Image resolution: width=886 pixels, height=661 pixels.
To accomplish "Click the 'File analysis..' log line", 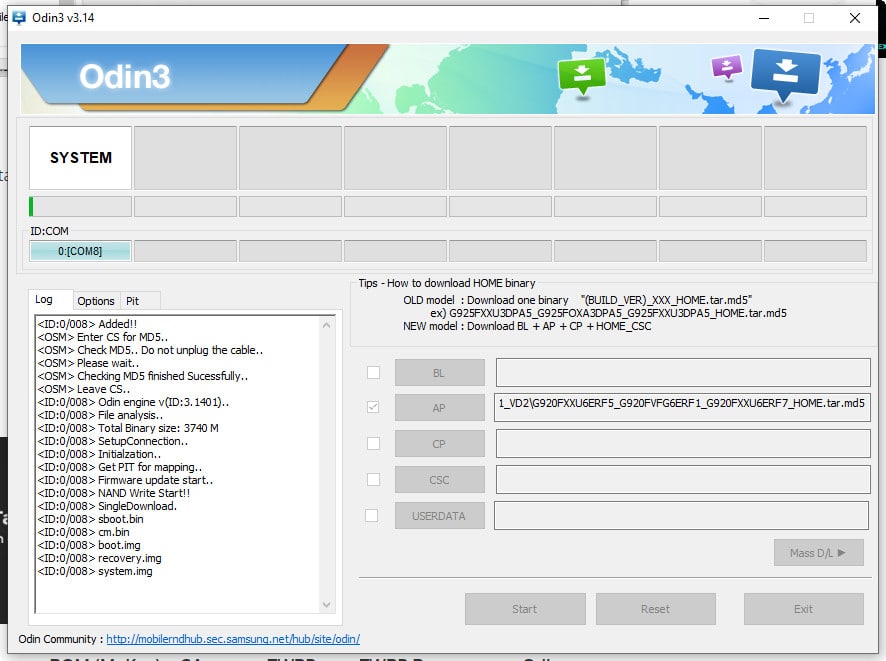I will tap(100, 415).
